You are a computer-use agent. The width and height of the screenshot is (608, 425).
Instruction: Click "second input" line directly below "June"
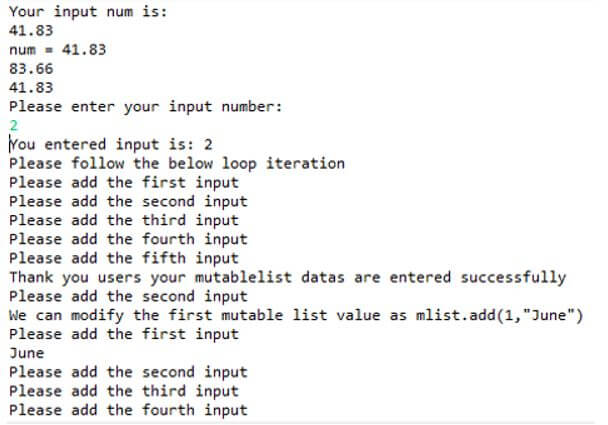127,372
